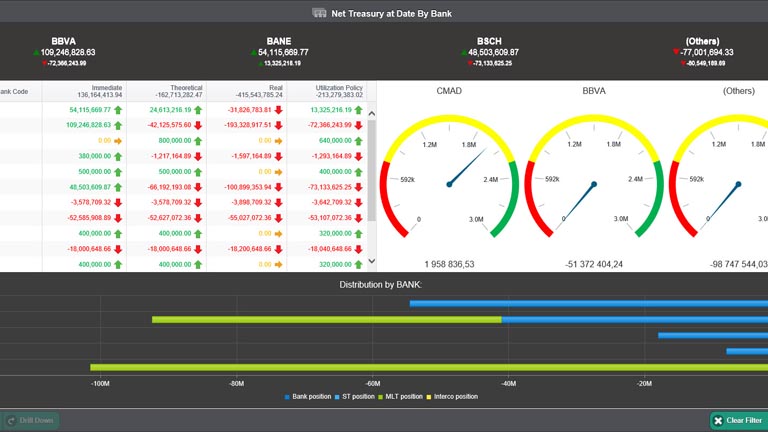The image size is (768, 432).
Task: Click table cell value 48,503,609.87
Action: click(90, 187)
